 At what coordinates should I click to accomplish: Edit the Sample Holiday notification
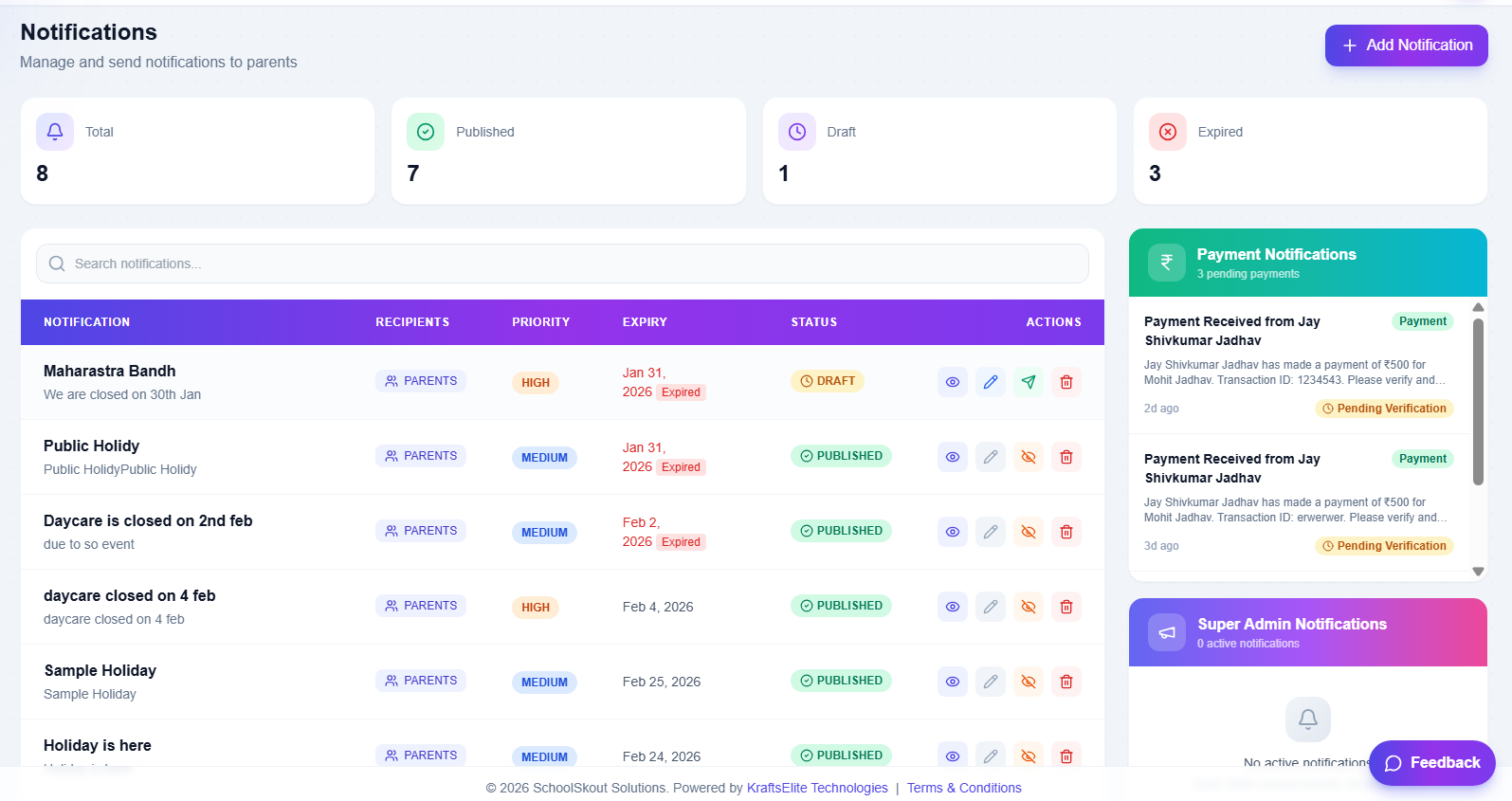(x=991, y=682)
